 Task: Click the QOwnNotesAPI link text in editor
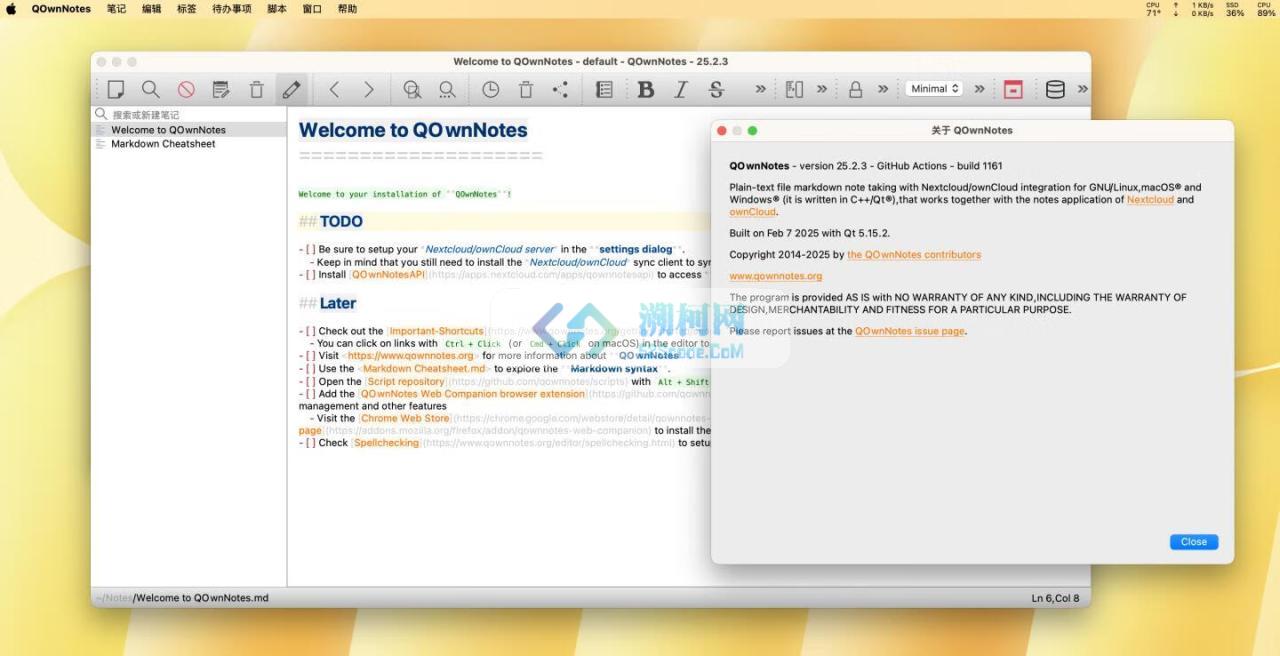tap(389, 275)
